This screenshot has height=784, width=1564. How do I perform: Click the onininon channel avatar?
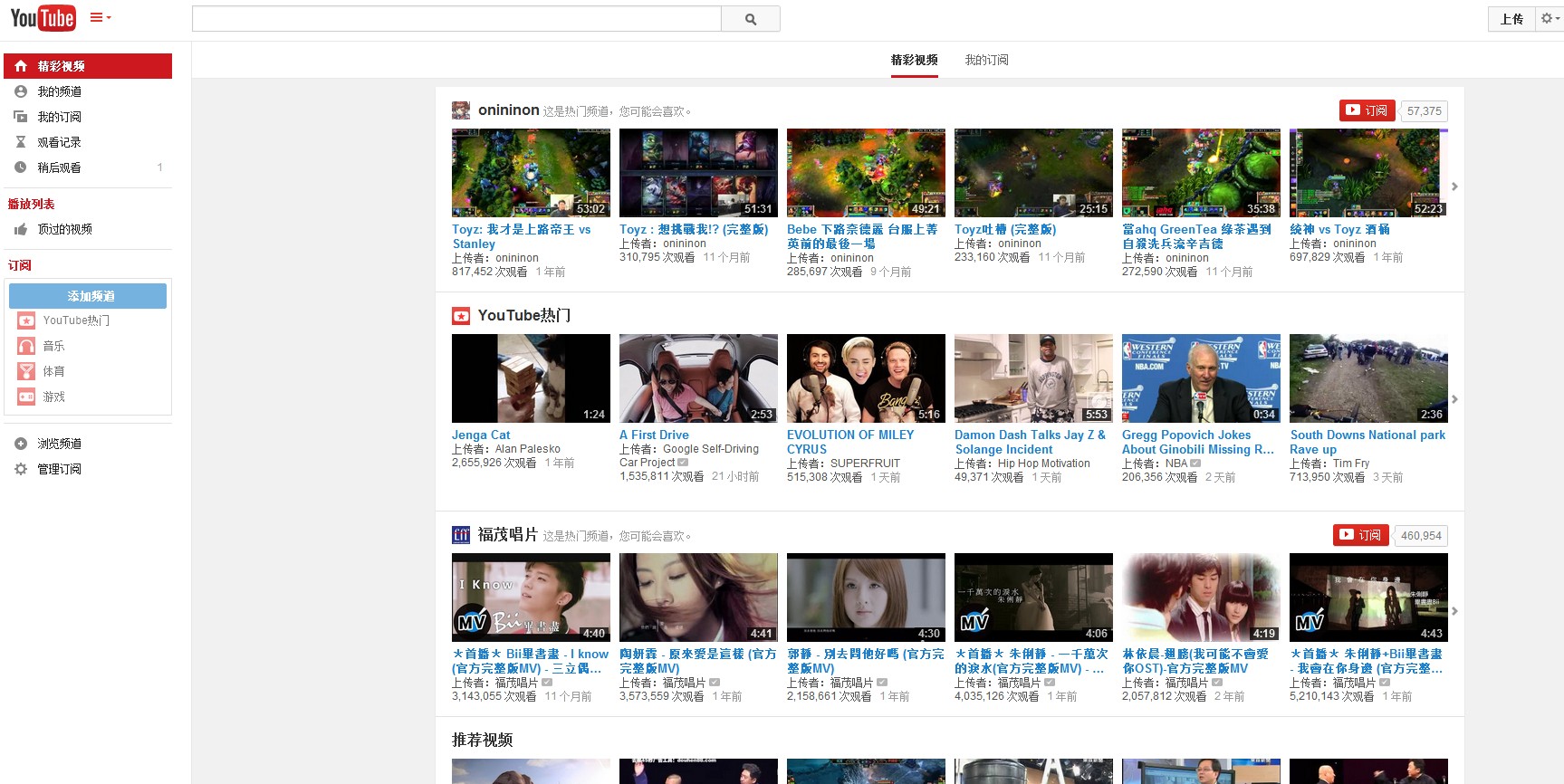click(x=461, y=110)
